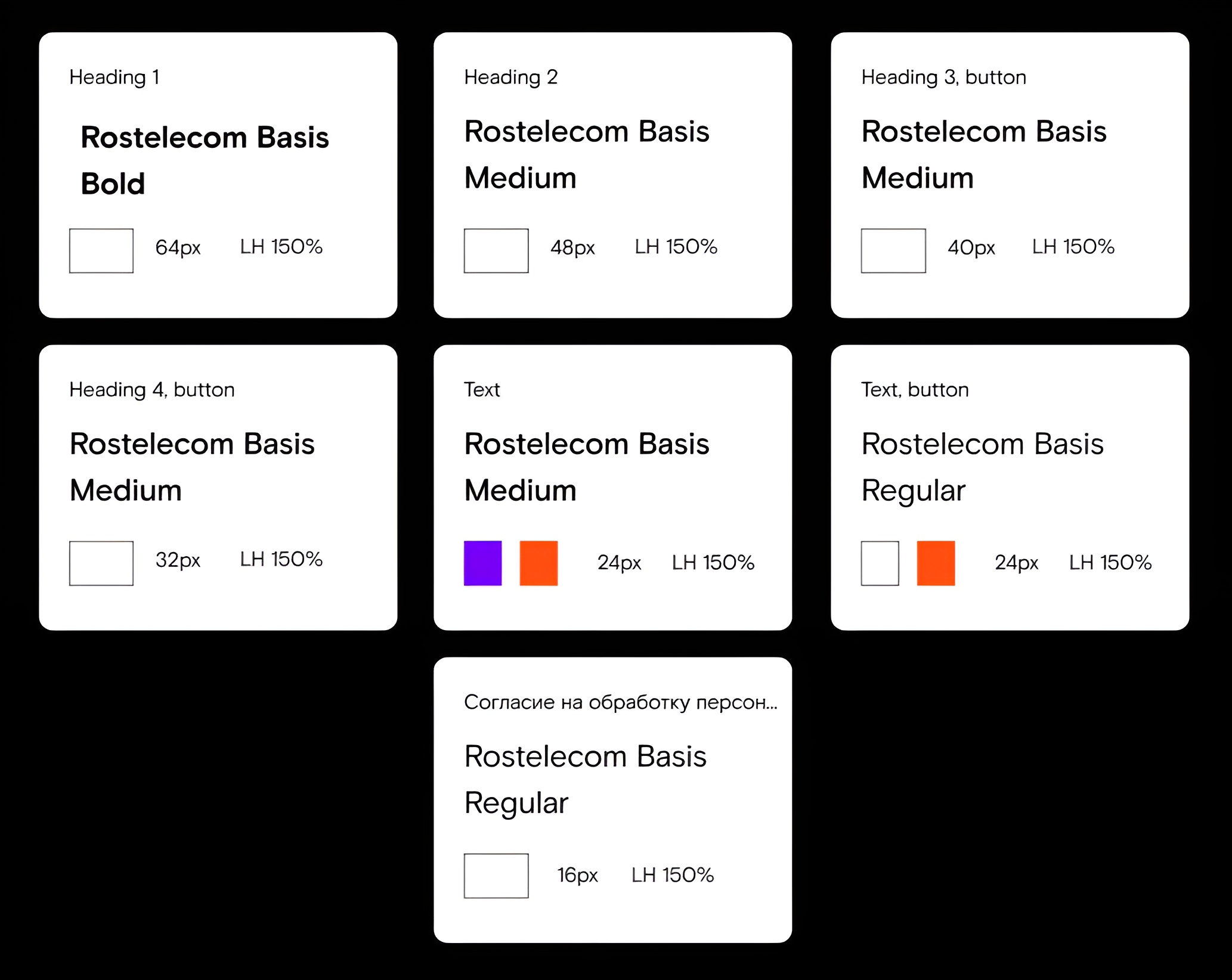This screenshot has height=980, width=1232.
Task: Select the "Rostelecom Basis Bold" font sample
Action: point(205,160)
